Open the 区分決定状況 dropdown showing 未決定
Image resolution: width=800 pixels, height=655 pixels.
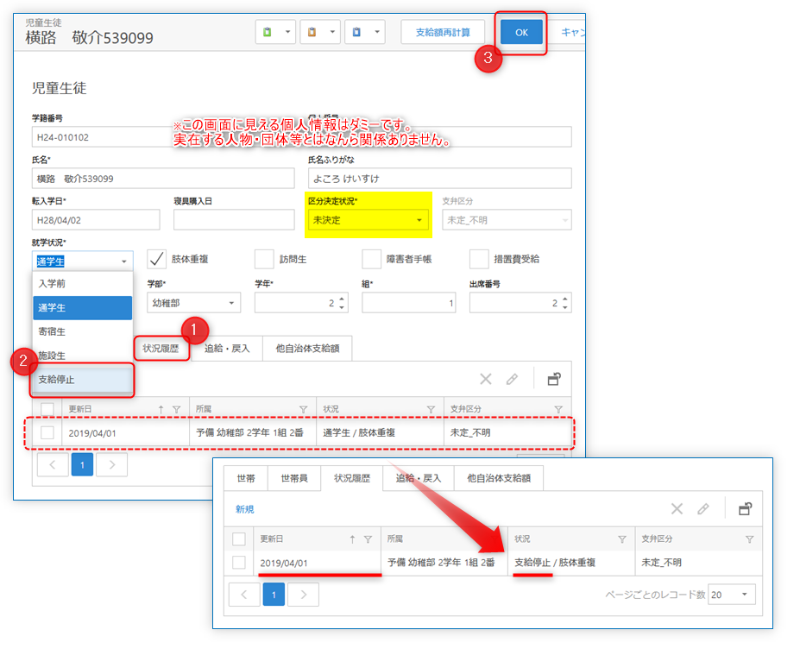tap(368, 220)
